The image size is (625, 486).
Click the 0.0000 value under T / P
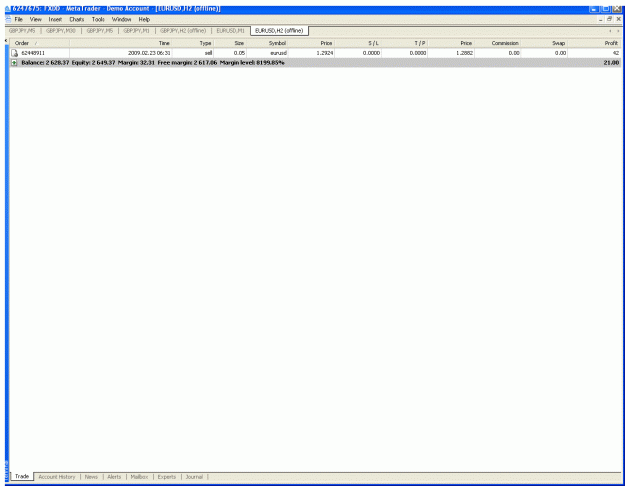(418, 53)
